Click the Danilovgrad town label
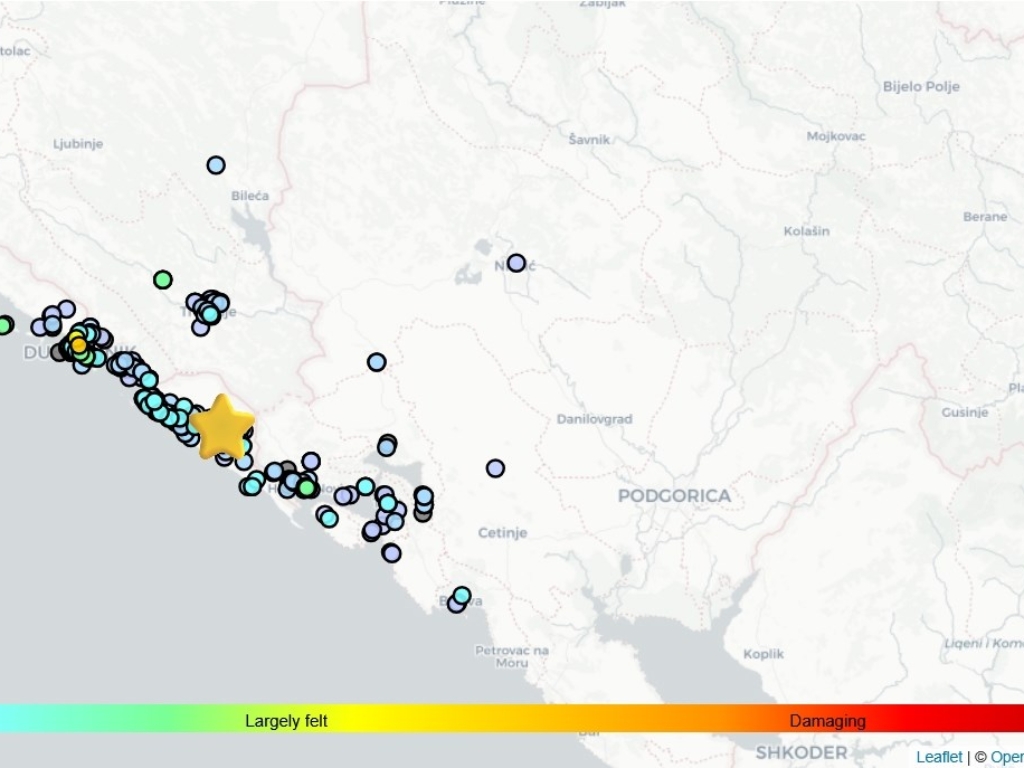 point(594,419)
